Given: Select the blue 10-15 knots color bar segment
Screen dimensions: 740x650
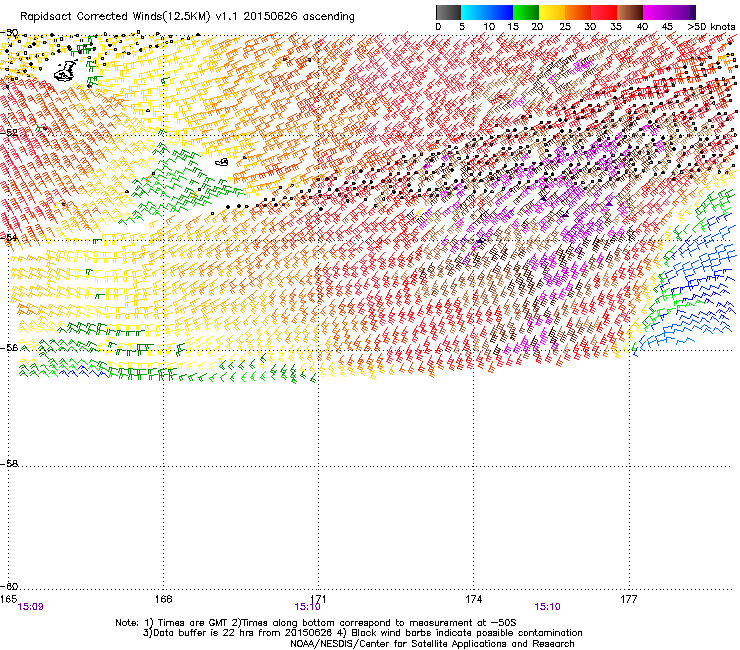Looking at the screenshot, I should coord(500,12).
